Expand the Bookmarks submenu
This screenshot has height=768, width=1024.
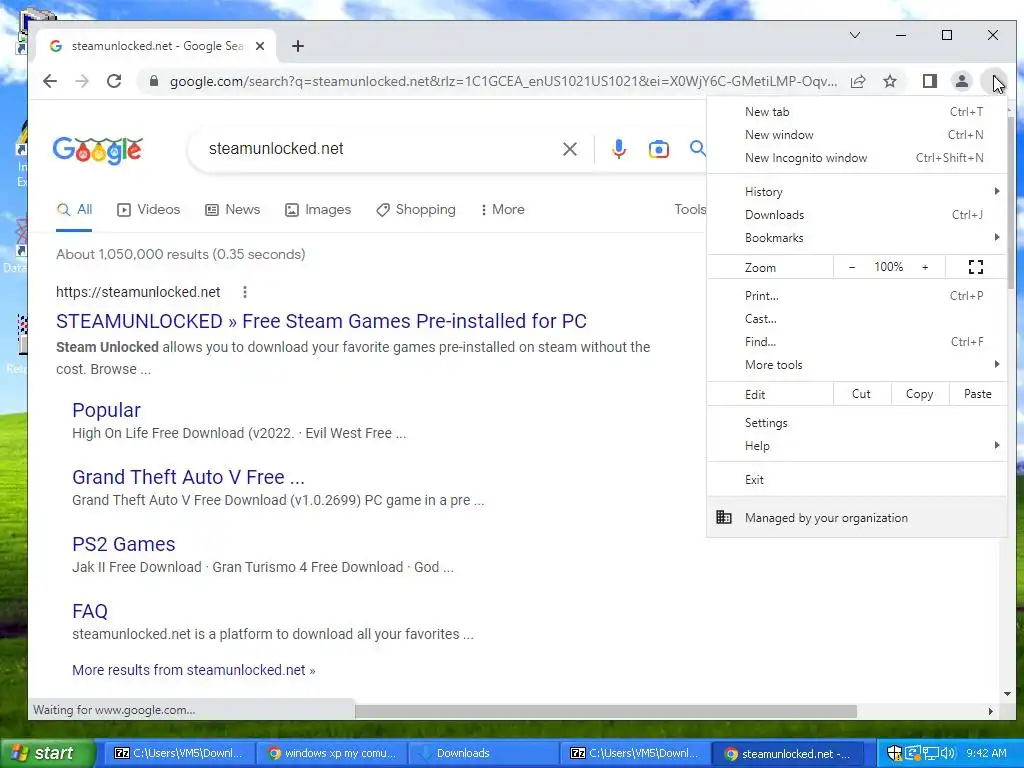[x=857, y=237]
